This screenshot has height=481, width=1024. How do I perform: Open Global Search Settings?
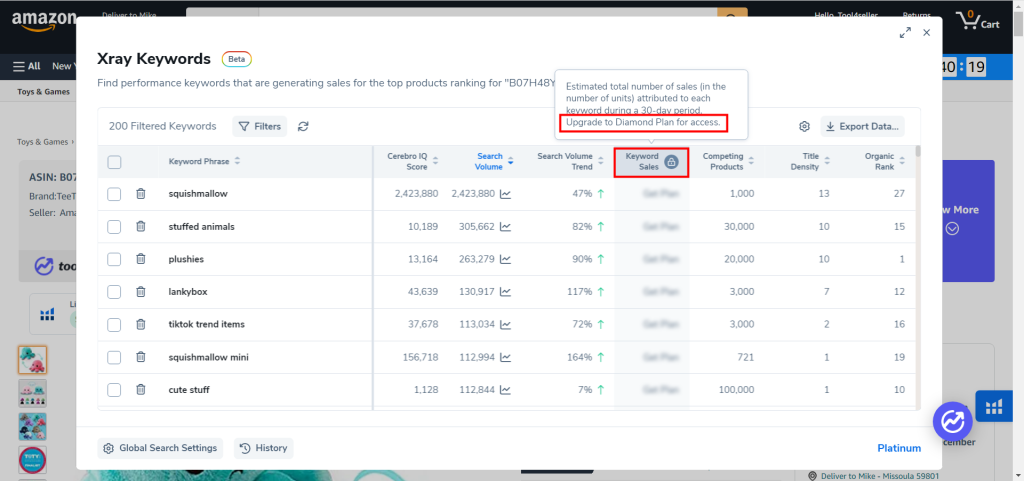pyautogui.click(x=161, y=448)
